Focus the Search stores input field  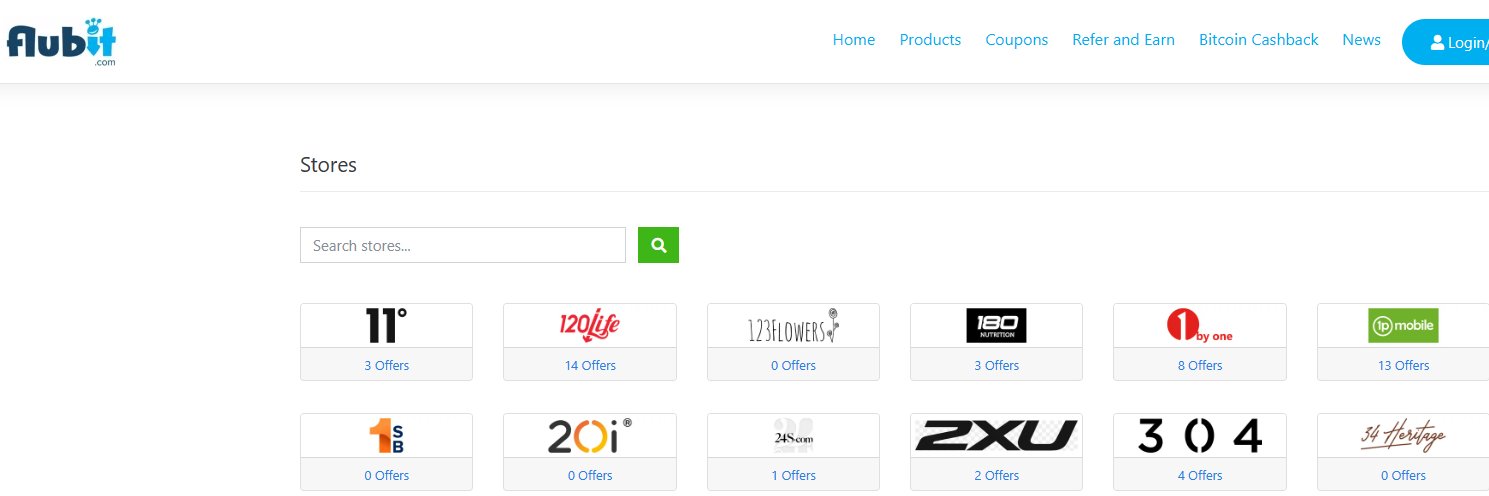463,245
